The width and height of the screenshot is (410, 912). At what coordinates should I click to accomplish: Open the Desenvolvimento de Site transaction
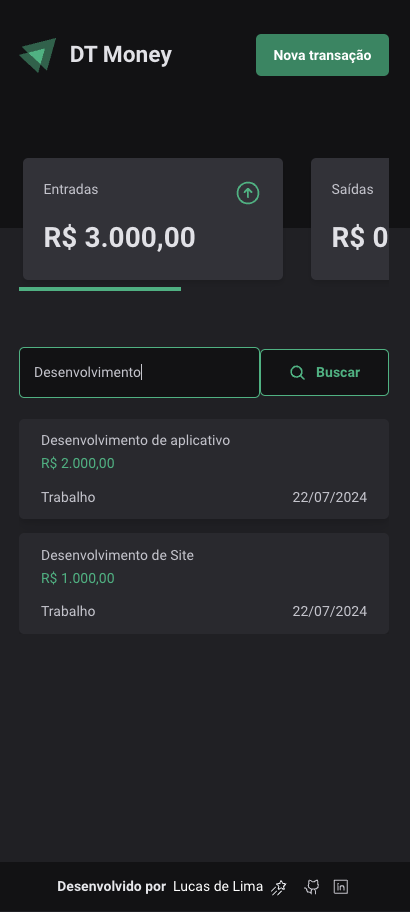[x=204, y=583]
